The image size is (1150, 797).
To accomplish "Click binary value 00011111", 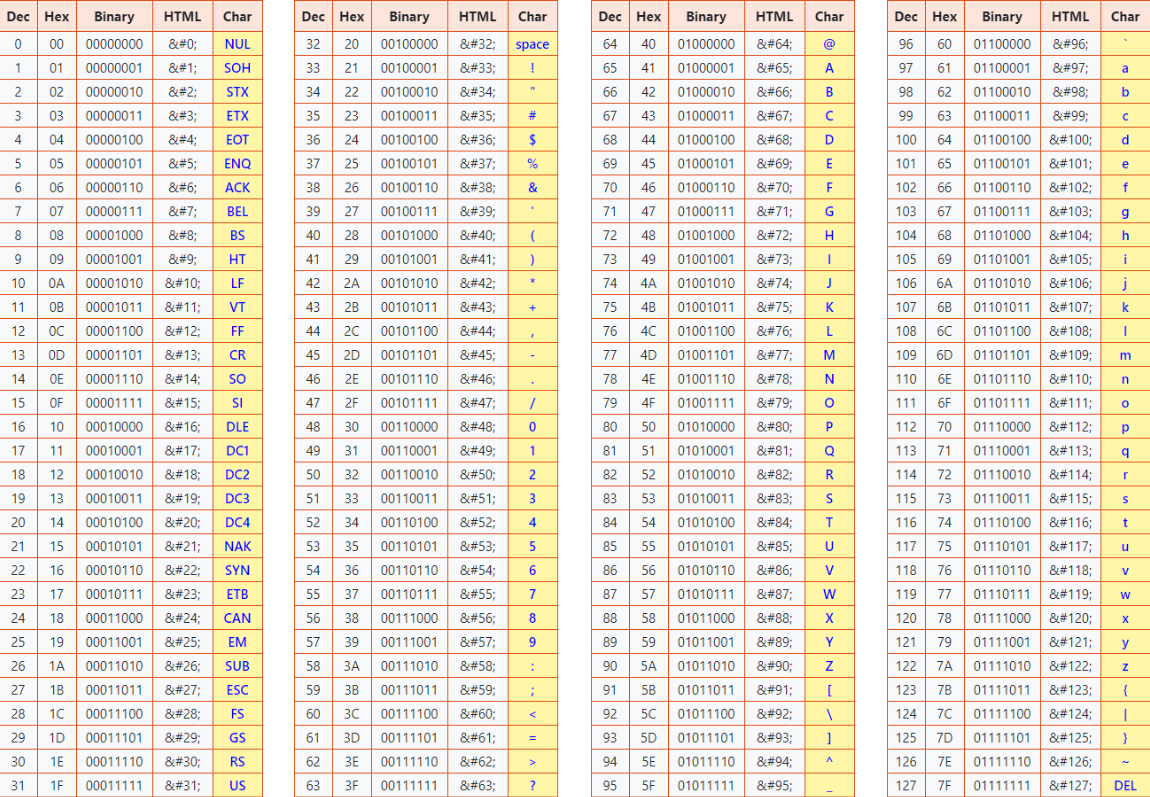I will (x=114, y=785).
